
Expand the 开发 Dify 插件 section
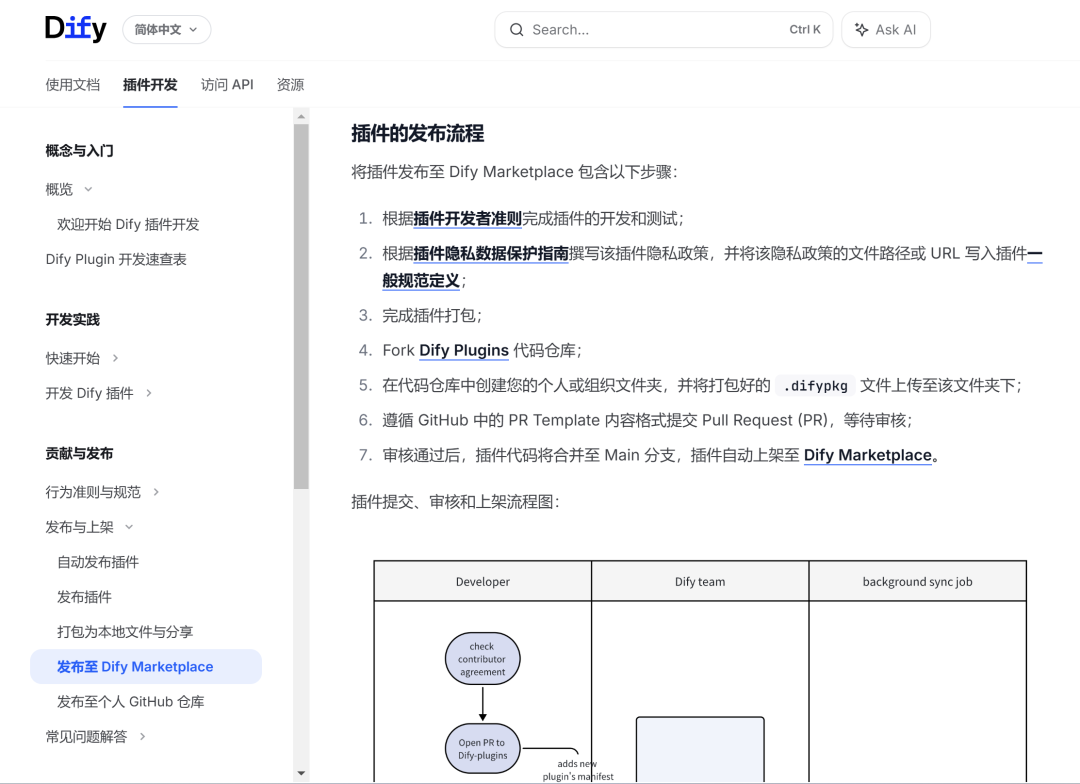[x=149, y=393]
